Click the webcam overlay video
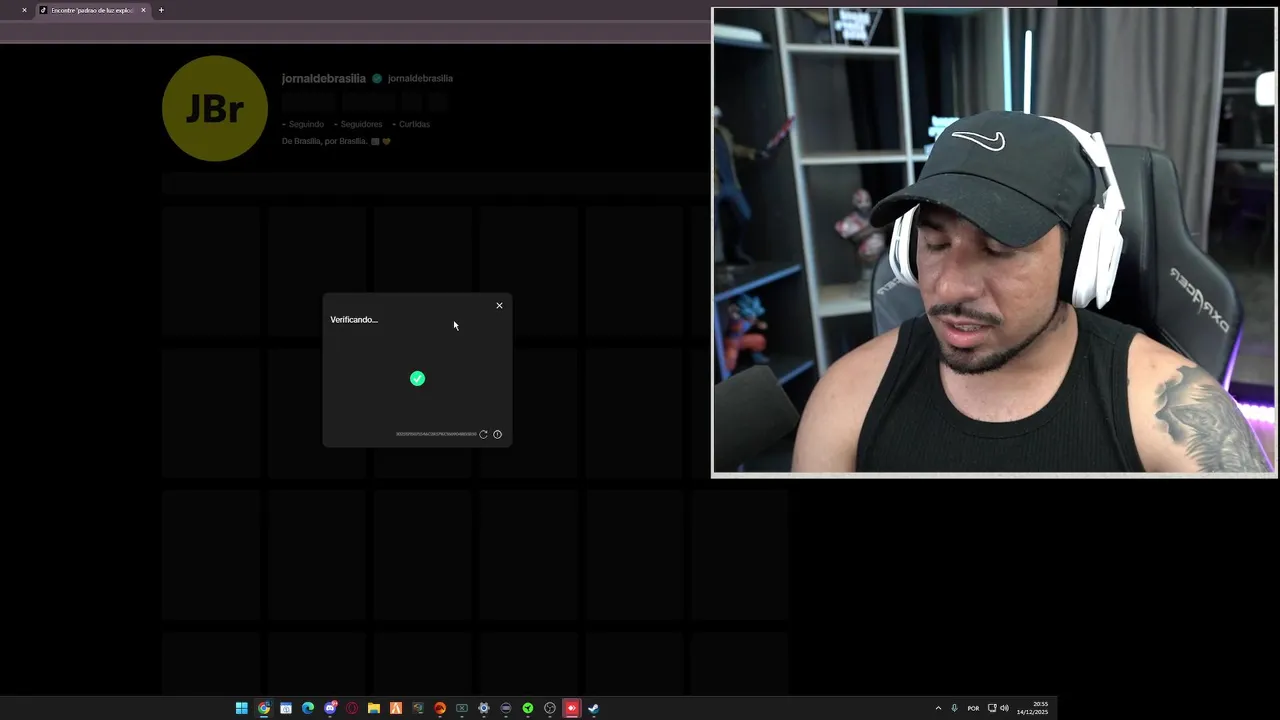 994,242
